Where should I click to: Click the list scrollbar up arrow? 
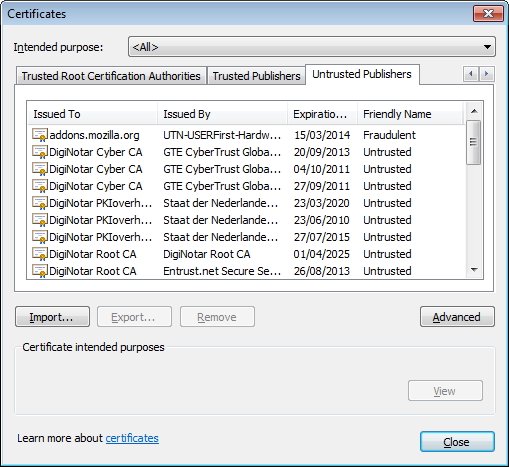tap(474, 111)
